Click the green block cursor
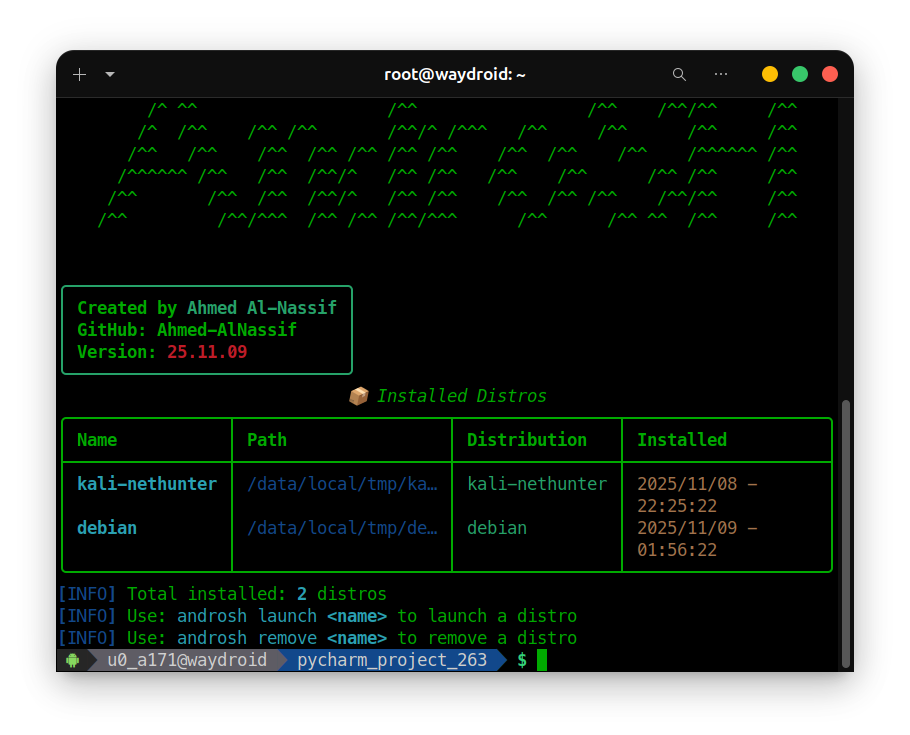The image size is (910, 735). 541,660
